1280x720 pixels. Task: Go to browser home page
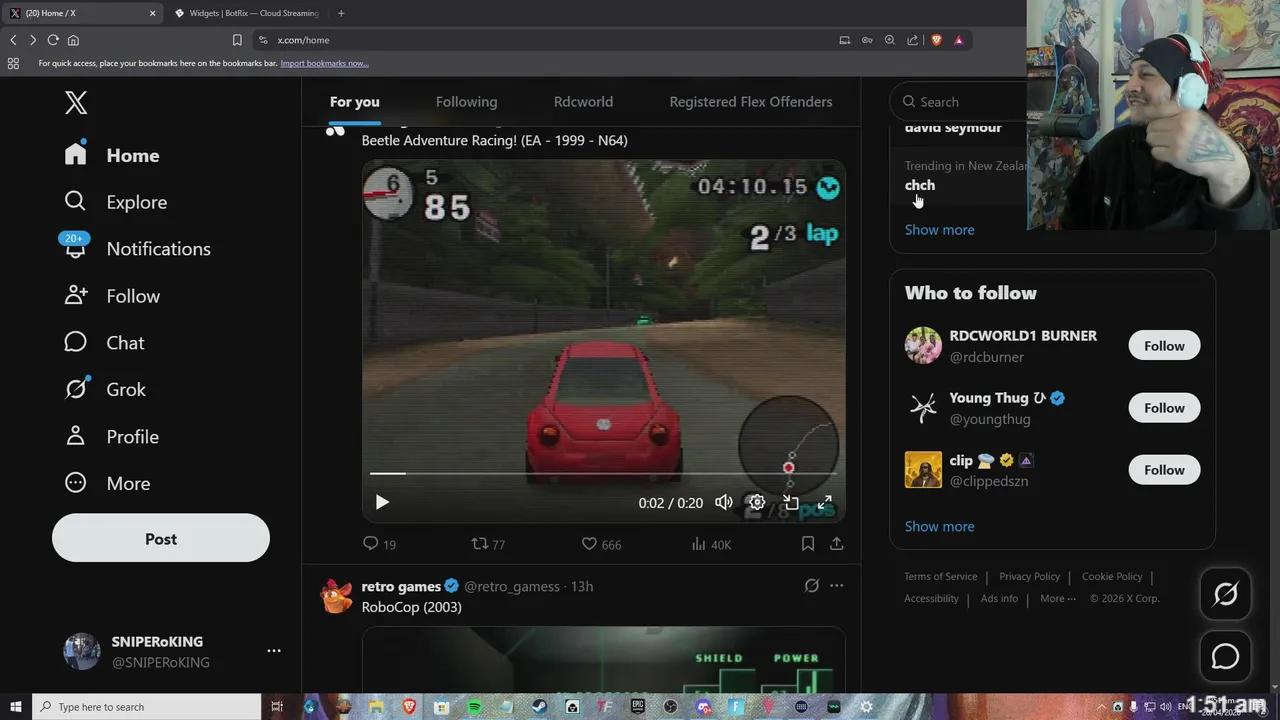coord(73,40)
